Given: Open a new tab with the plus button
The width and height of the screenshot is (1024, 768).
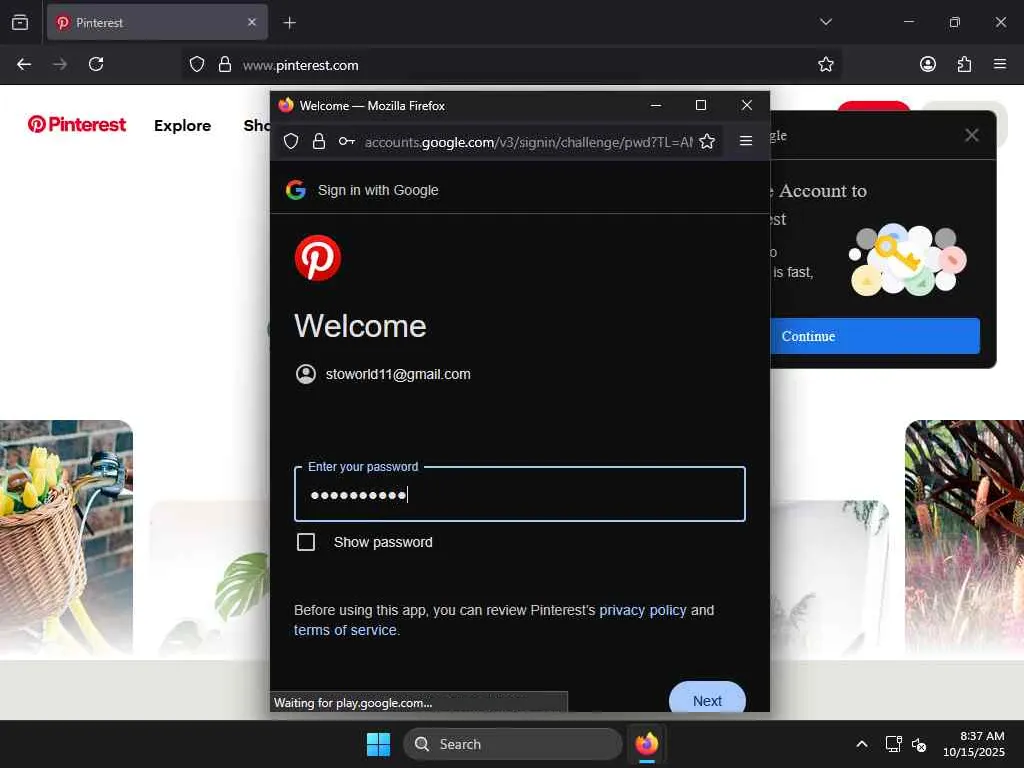Looking at the screenshot, I should [x=289, y=23].
